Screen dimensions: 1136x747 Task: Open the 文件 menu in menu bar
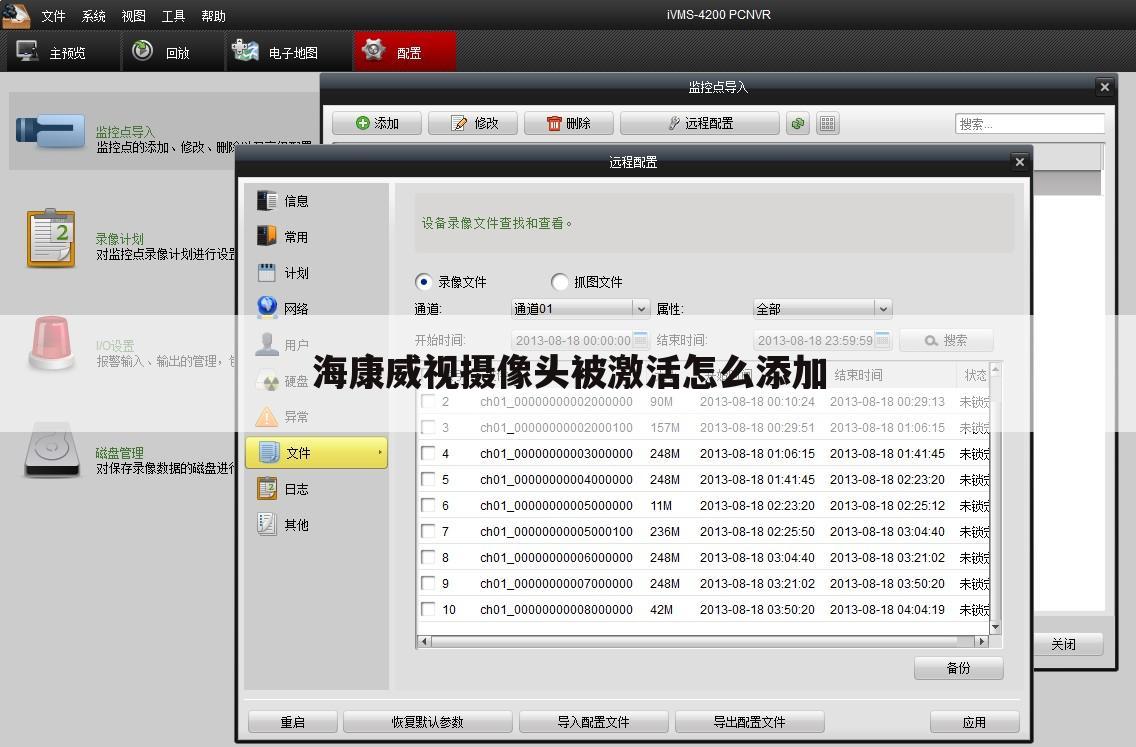click(53, 16)
